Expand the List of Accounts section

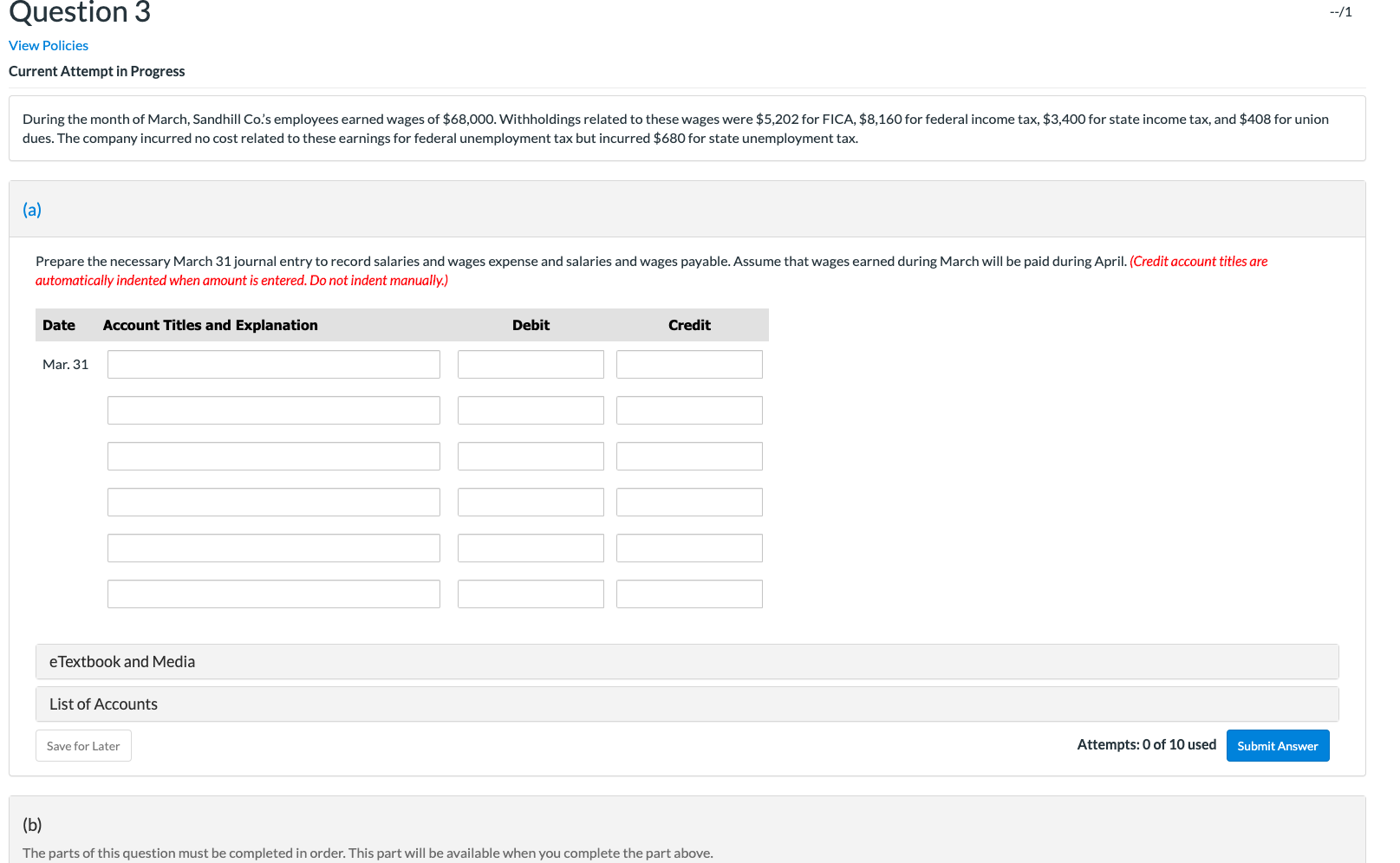click(103, 704)
